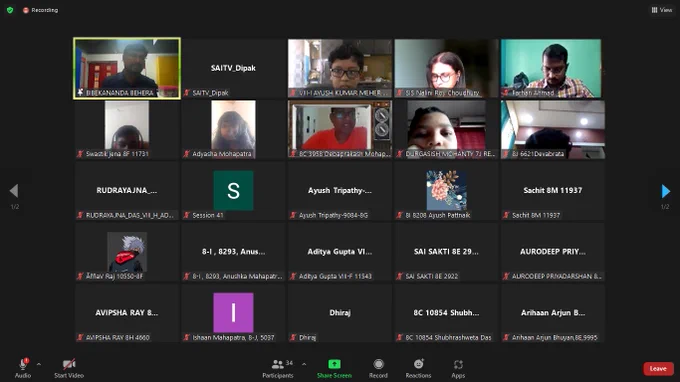Go to next gallery page arrow

click(x=665, y=191)
